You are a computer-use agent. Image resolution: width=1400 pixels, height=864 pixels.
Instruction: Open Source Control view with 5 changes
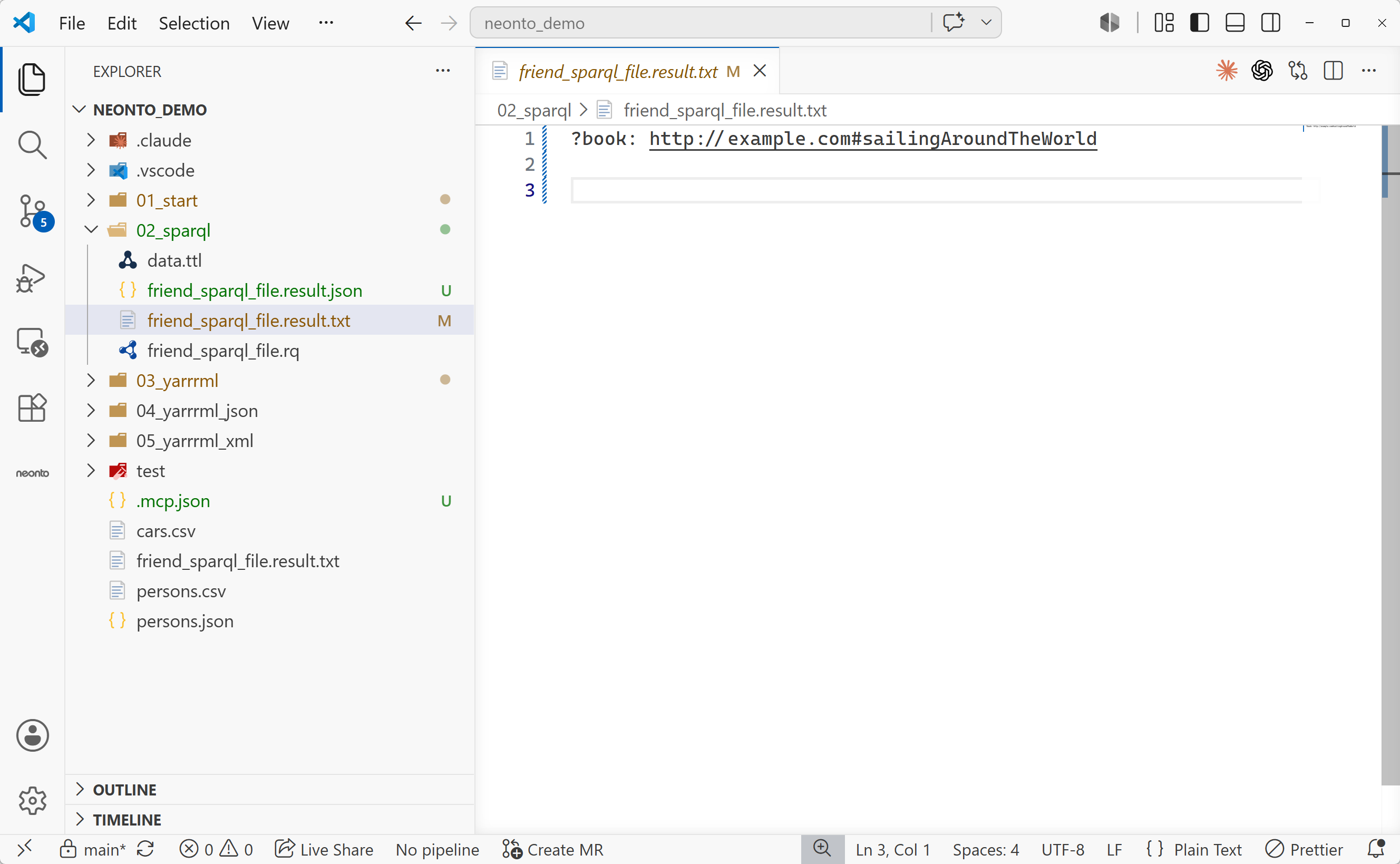[x=33, y=212]
